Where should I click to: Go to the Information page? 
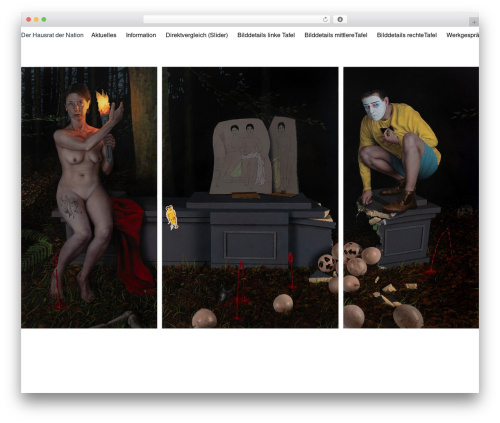(141, 35)
